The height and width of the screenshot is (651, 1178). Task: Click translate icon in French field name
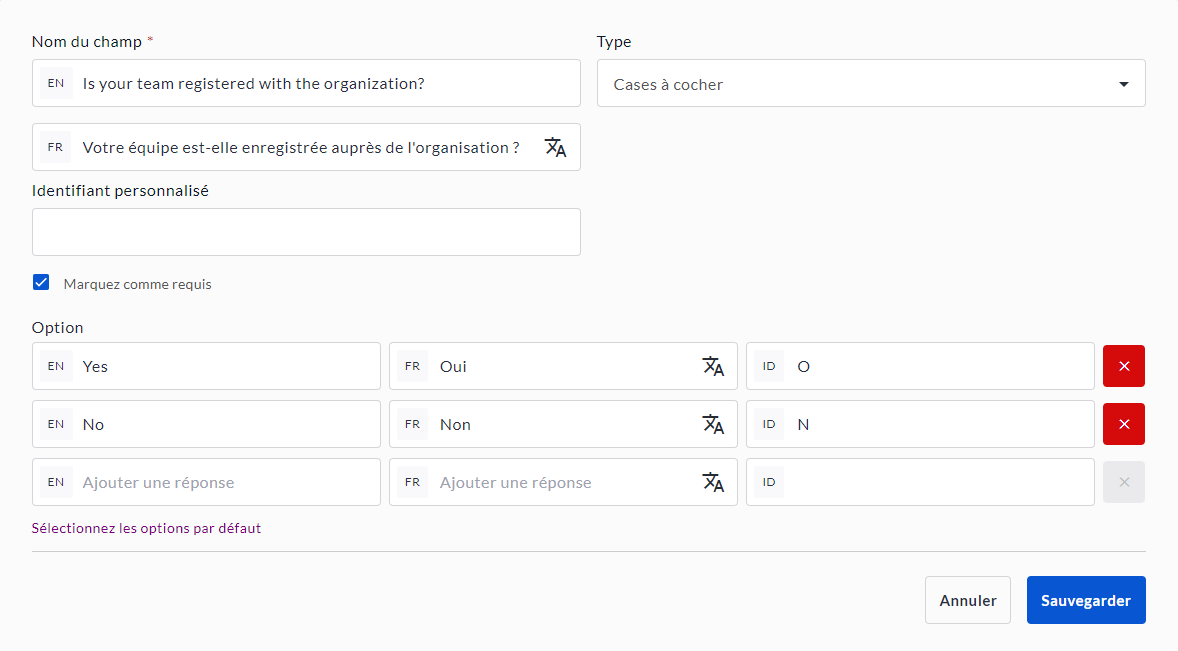point(555,148)
